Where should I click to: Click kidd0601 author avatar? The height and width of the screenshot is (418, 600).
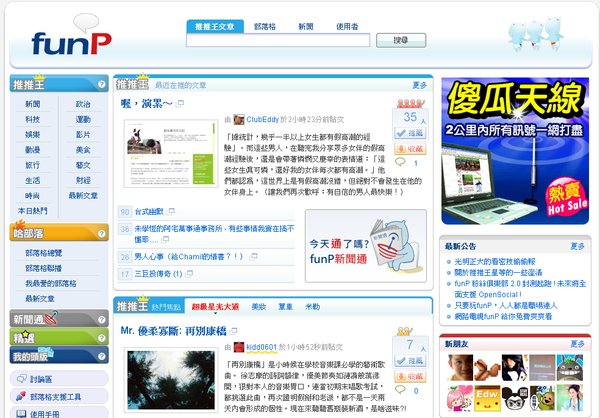pos(239,347)
